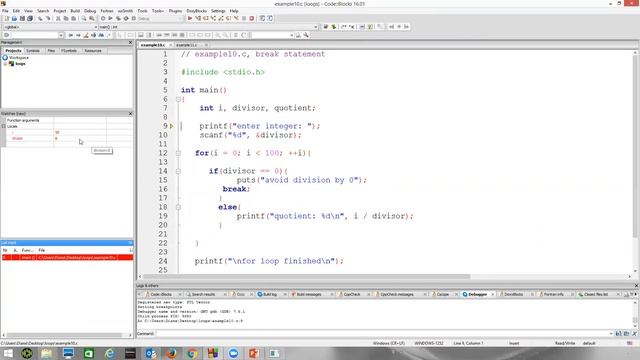Click the Step into debugger icon

(x=213, y=18)
